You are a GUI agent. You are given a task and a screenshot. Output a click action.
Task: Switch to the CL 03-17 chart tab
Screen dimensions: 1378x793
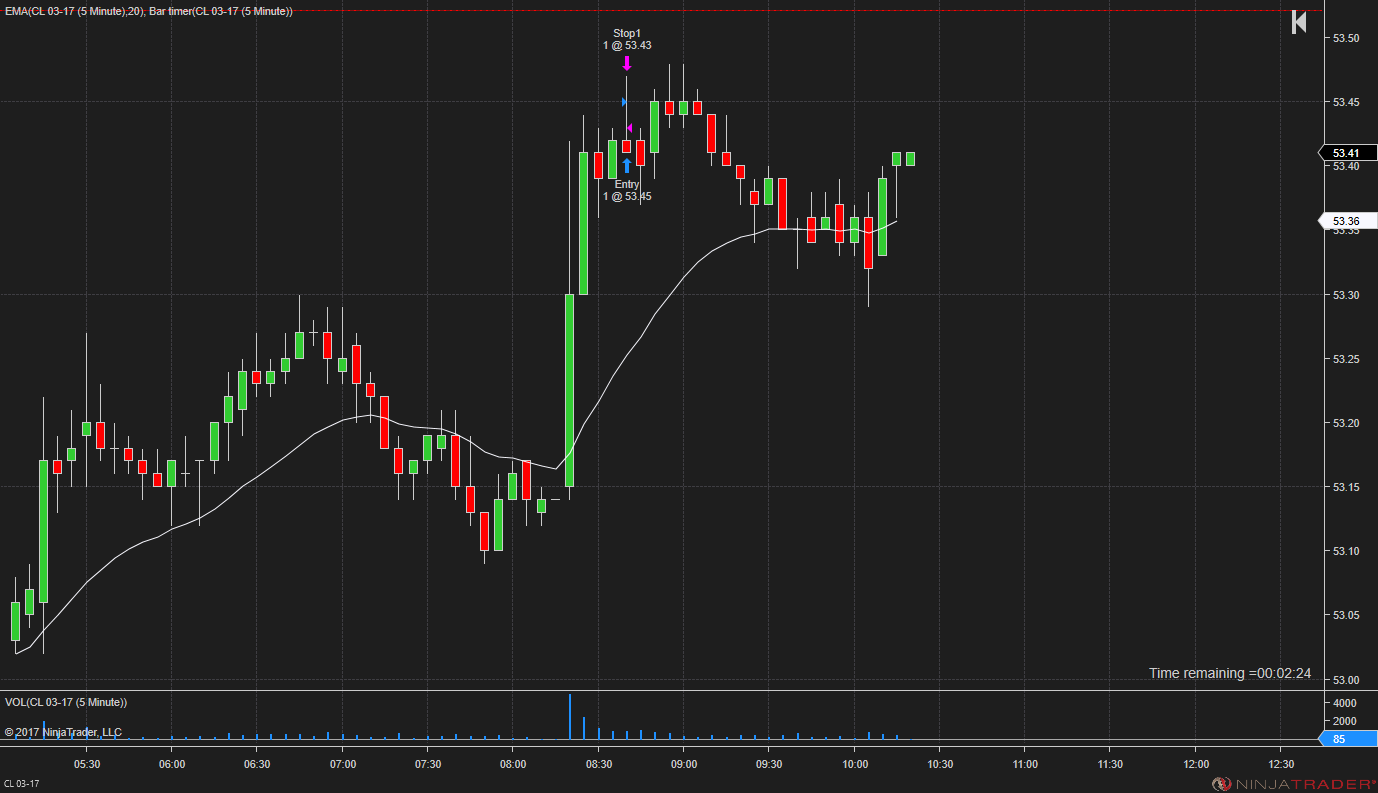click(x=22, y=783)
